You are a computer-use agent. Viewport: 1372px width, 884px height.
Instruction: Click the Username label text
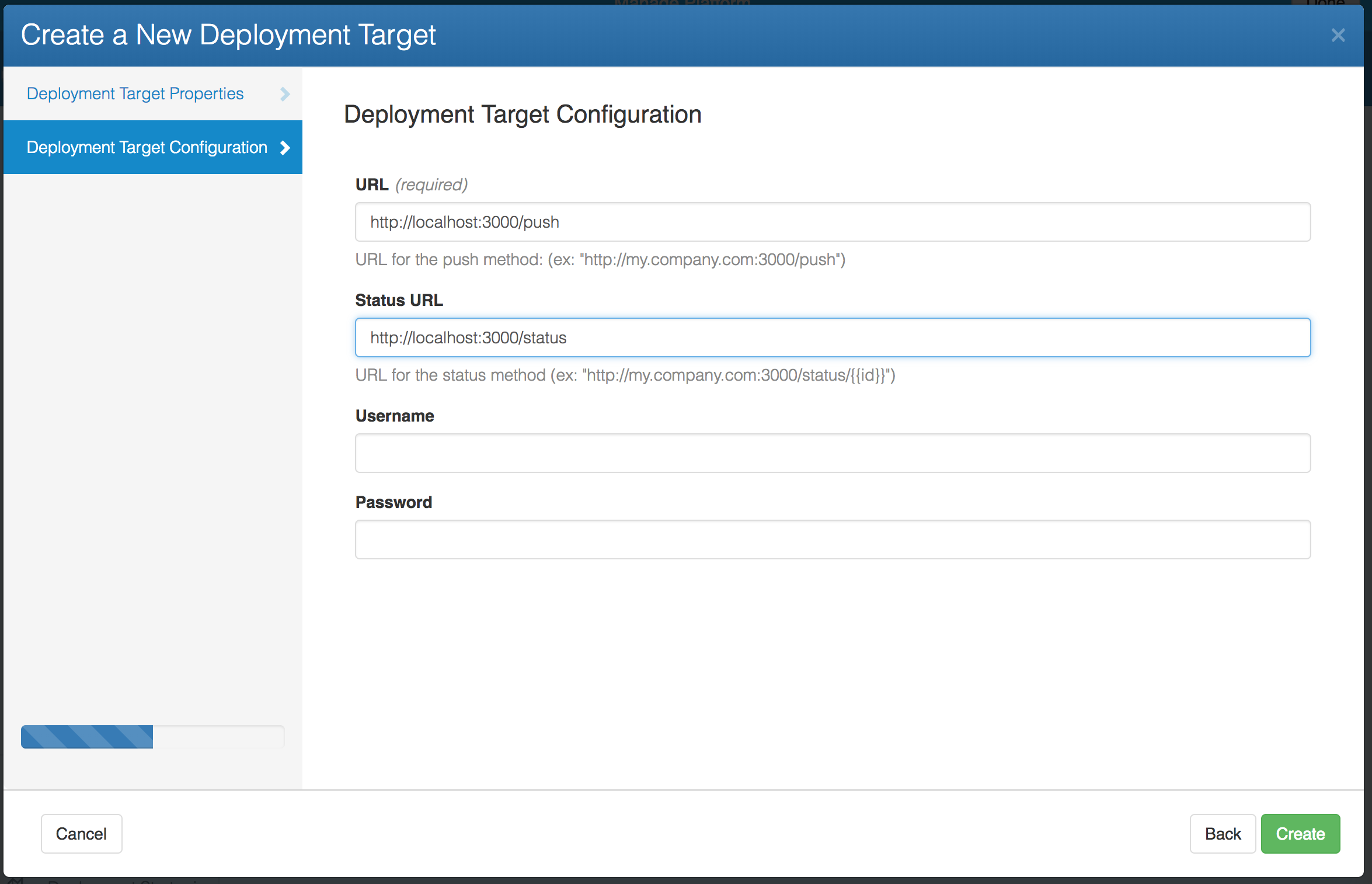point(395,416)
